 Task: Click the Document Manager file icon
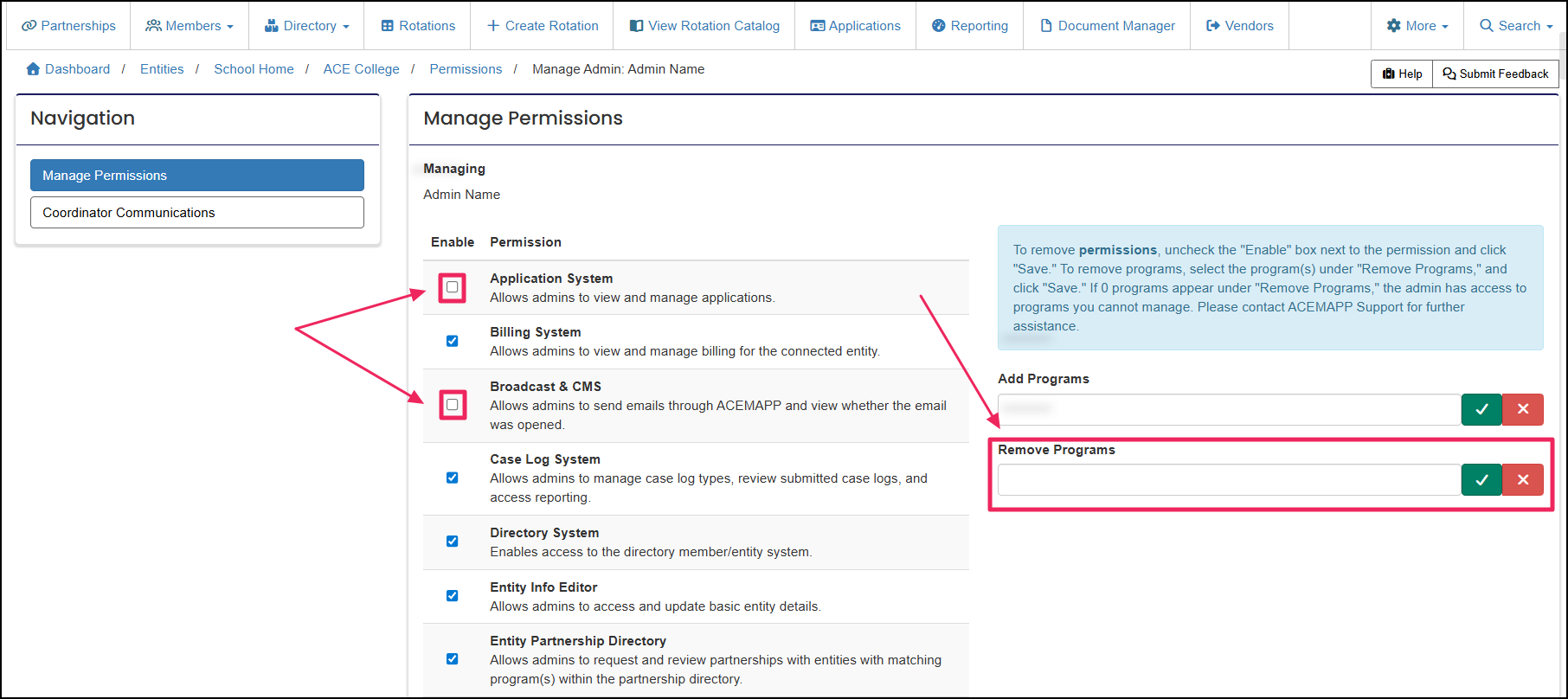[x=1046, y=26]
